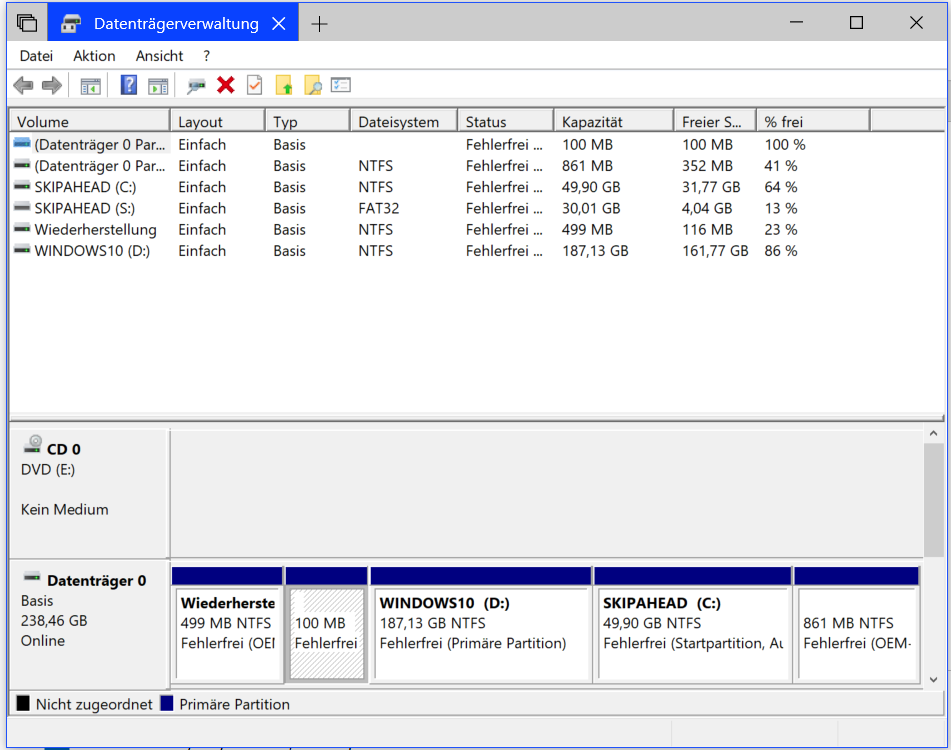This screenshot has width=951, height=750.
Task: Select the SKIPAHEAD (C:) partition block
Action: tap(693, 625)
